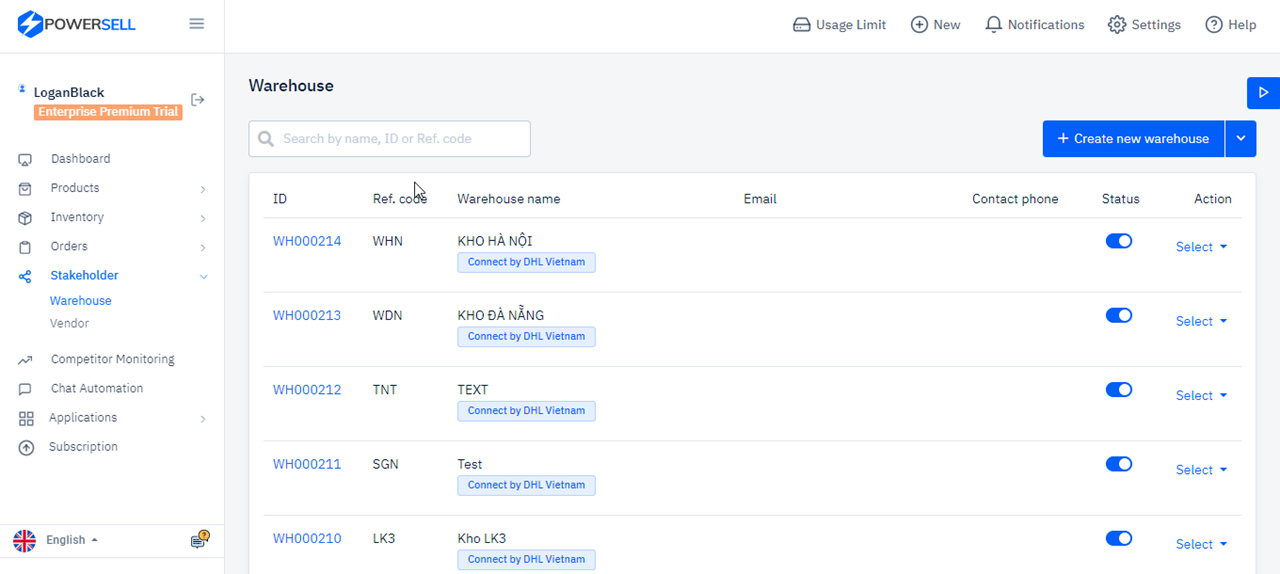1280x574 pixels.
Task: Open warehouse link WH000211
Action: tap(307, 464)
